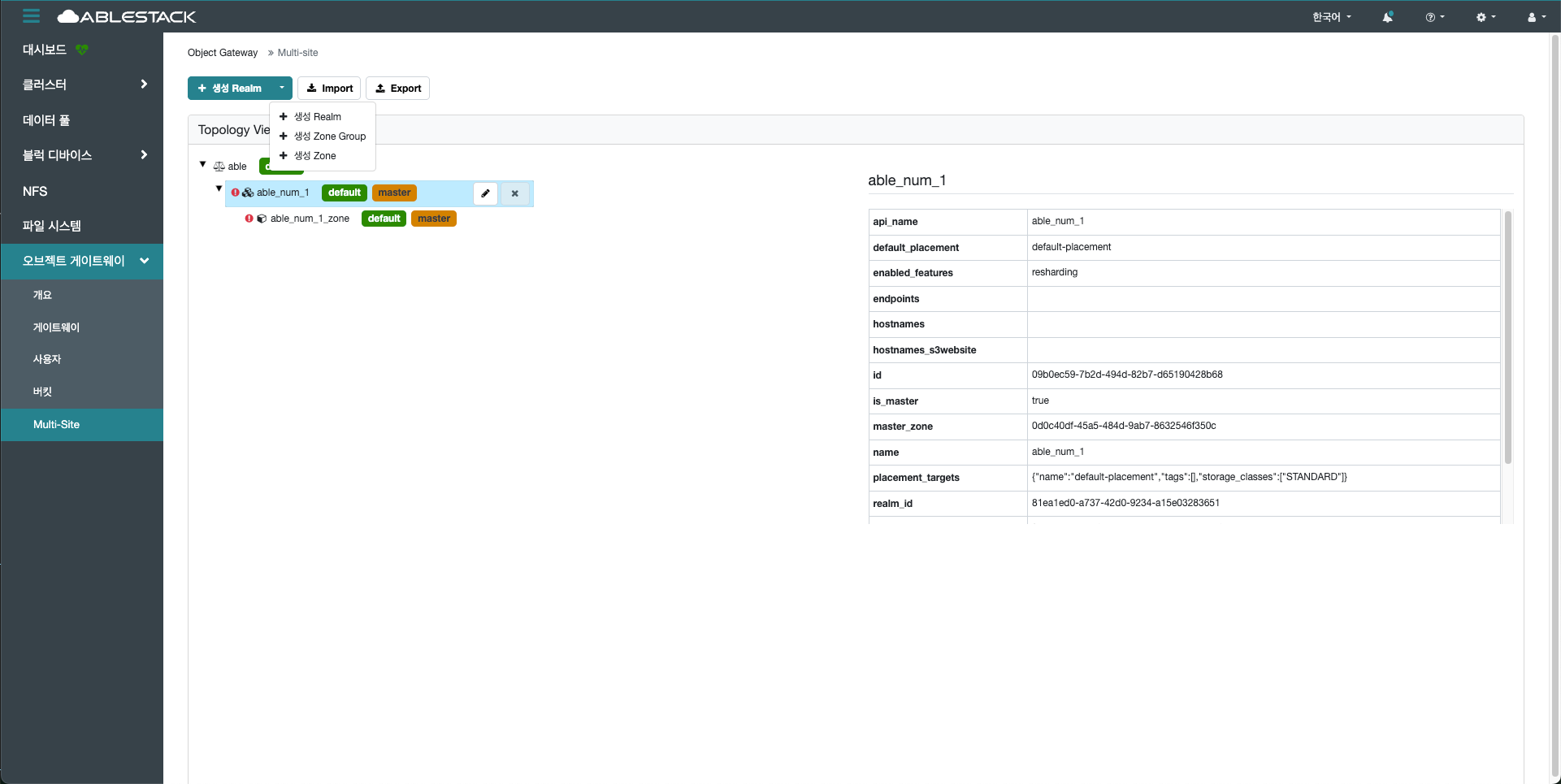Toggle the 생성 Realm dropdown caret
Screen dimensions: 1561x784
(x=281, y=88)
